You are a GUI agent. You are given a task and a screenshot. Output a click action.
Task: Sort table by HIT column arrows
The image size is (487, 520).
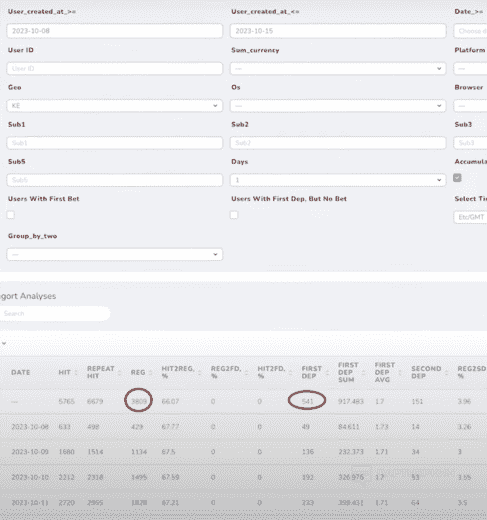pyautogui.click(x=76, y=372)
